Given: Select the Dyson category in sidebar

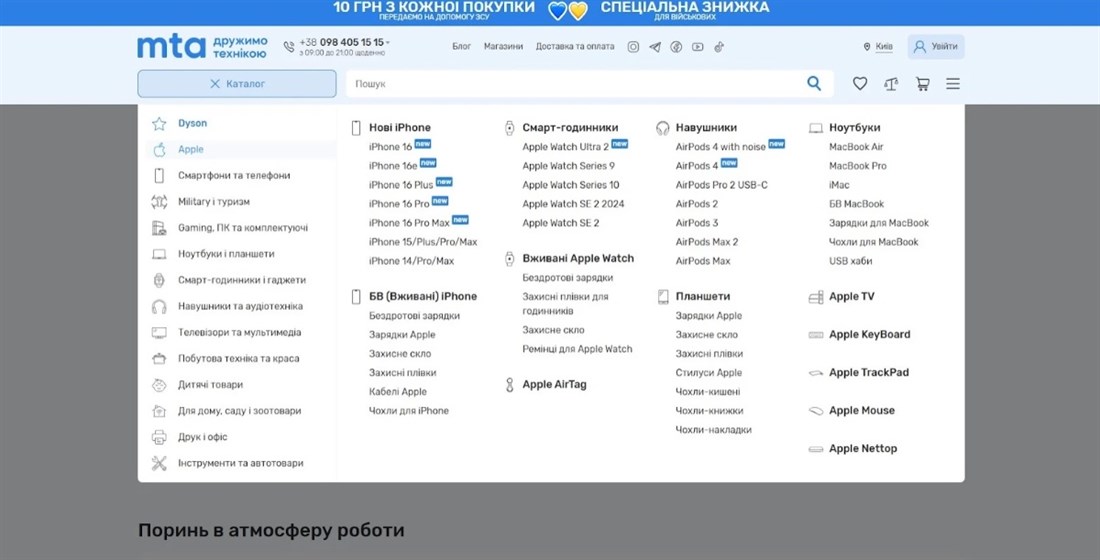Looking at the screenshot, I should (x=192, y=124).
